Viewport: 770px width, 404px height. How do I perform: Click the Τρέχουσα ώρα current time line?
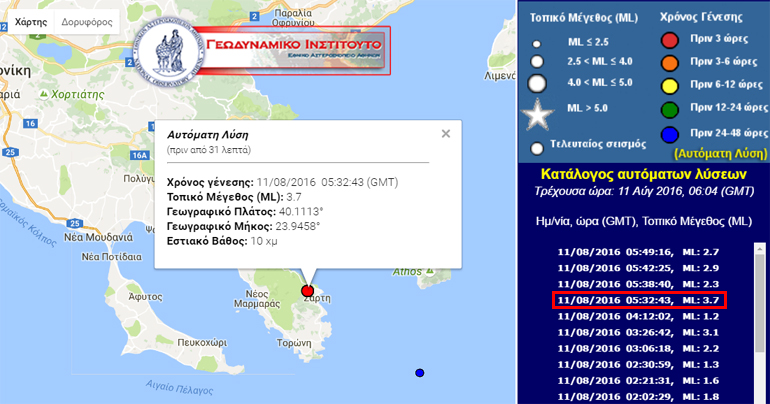coord(644,191)
